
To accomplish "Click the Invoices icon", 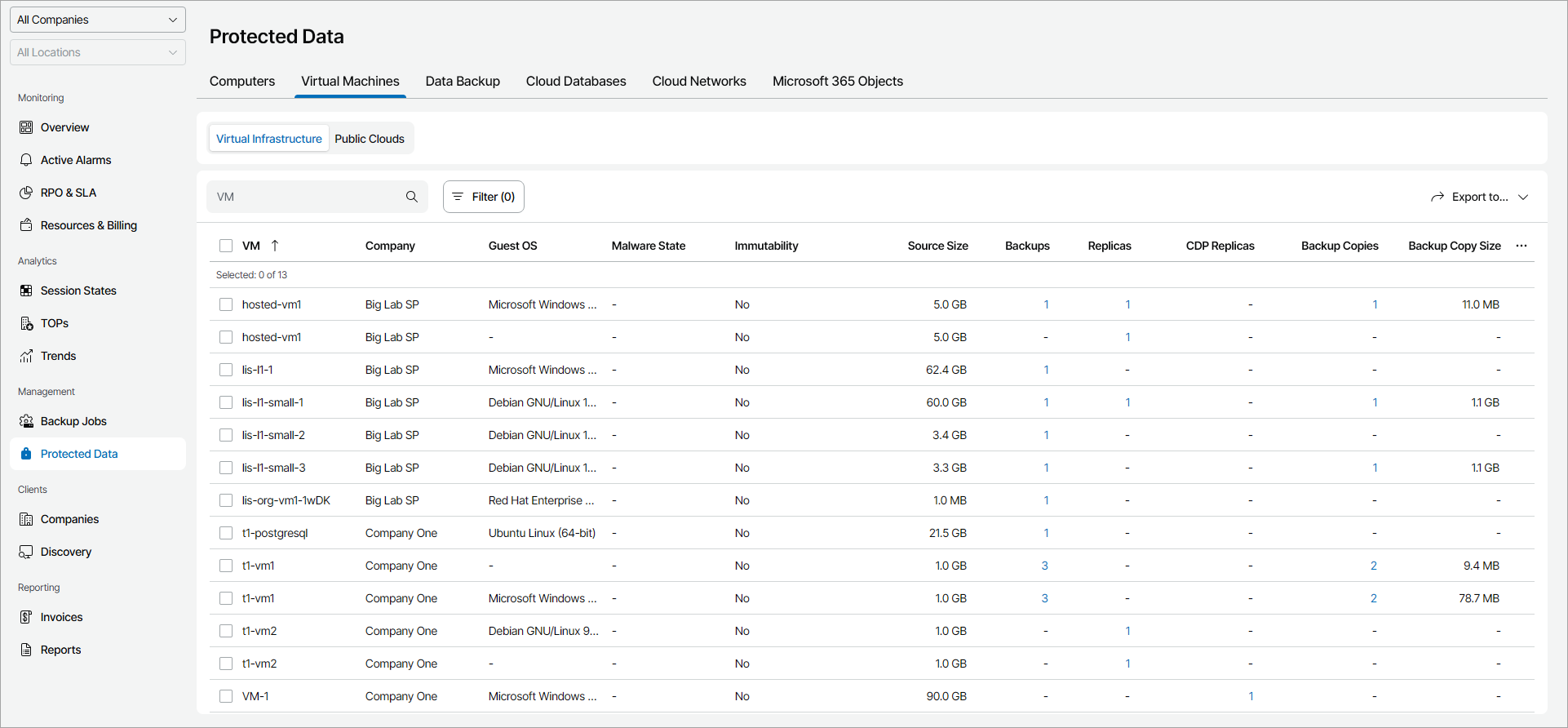I will tap(26, 617).
